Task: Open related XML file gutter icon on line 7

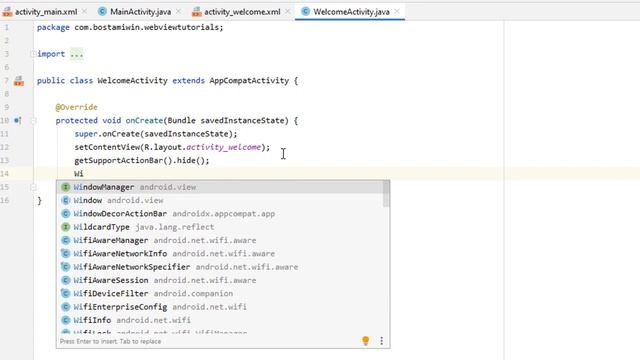Action: coord(19,81)
